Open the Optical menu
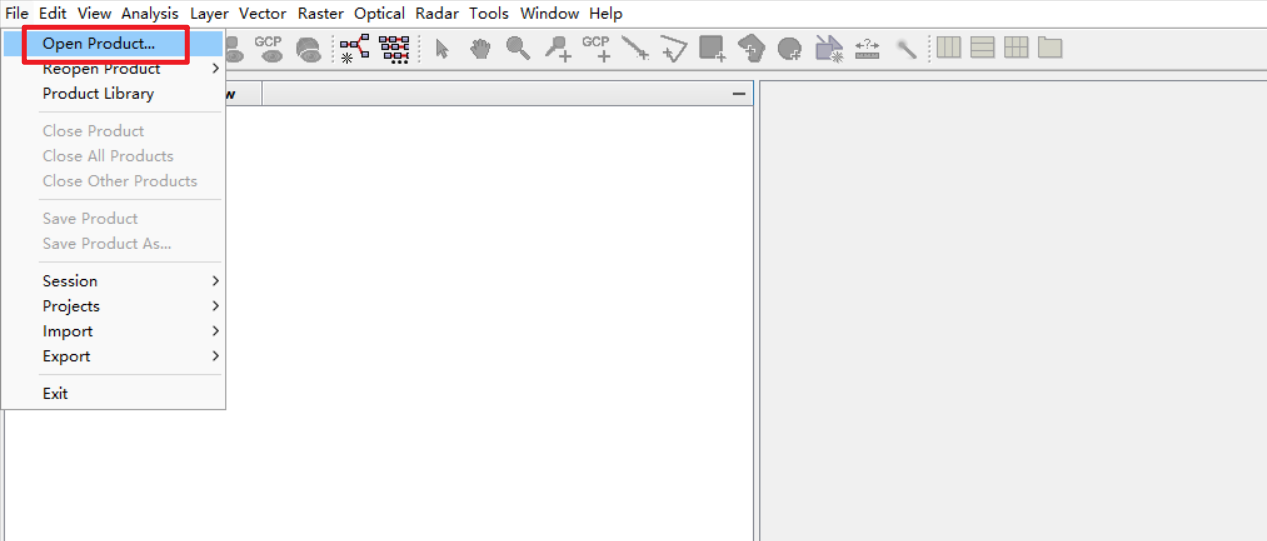The height and width of the screenshot is (541, 1267). (x=380, y=13)
